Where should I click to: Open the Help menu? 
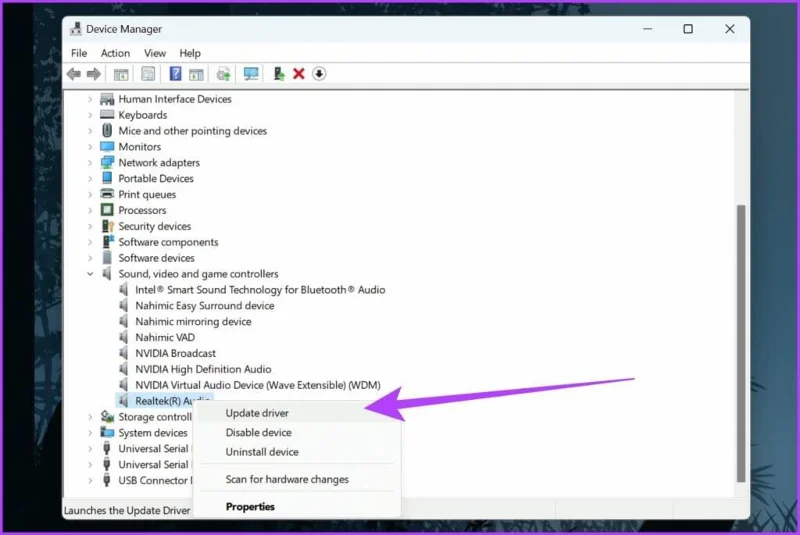coord(190,53)
